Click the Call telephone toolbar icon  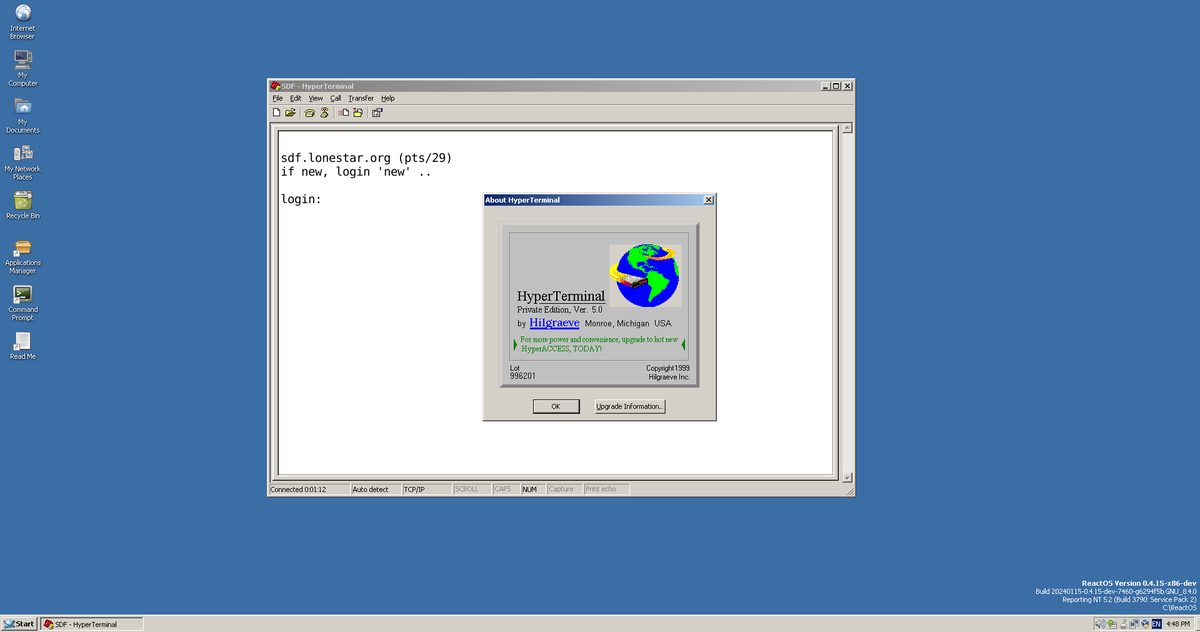click(x=310, y=113)
